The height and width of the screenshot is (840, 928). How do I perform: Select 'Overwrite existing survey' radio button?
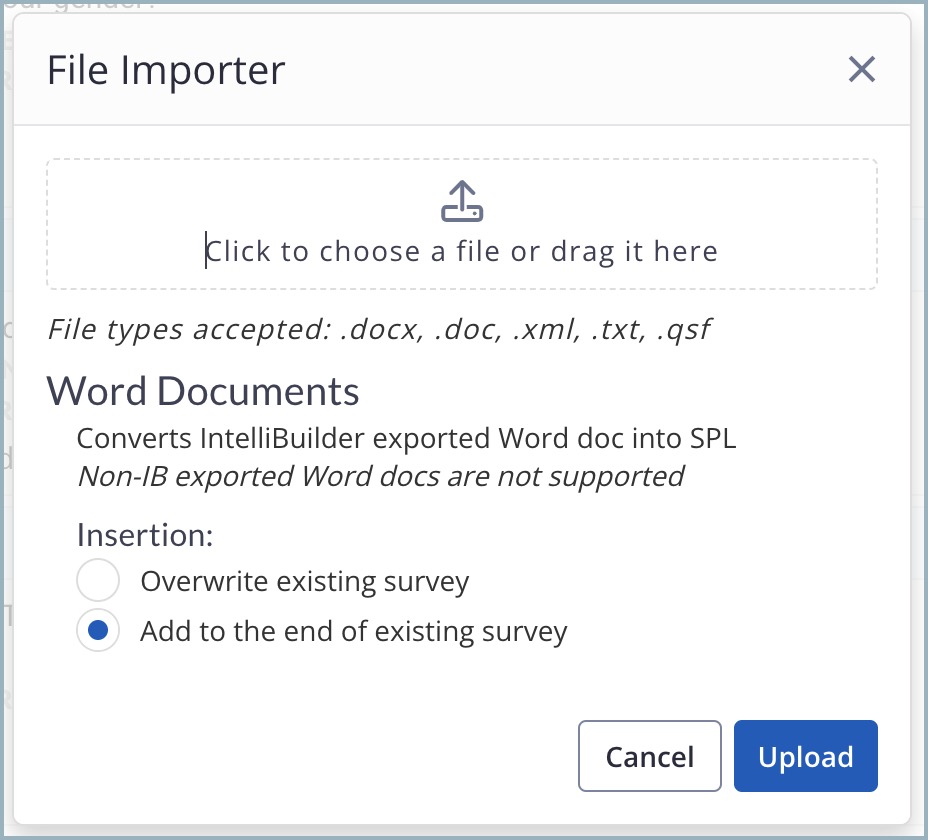tap(98, 580)
